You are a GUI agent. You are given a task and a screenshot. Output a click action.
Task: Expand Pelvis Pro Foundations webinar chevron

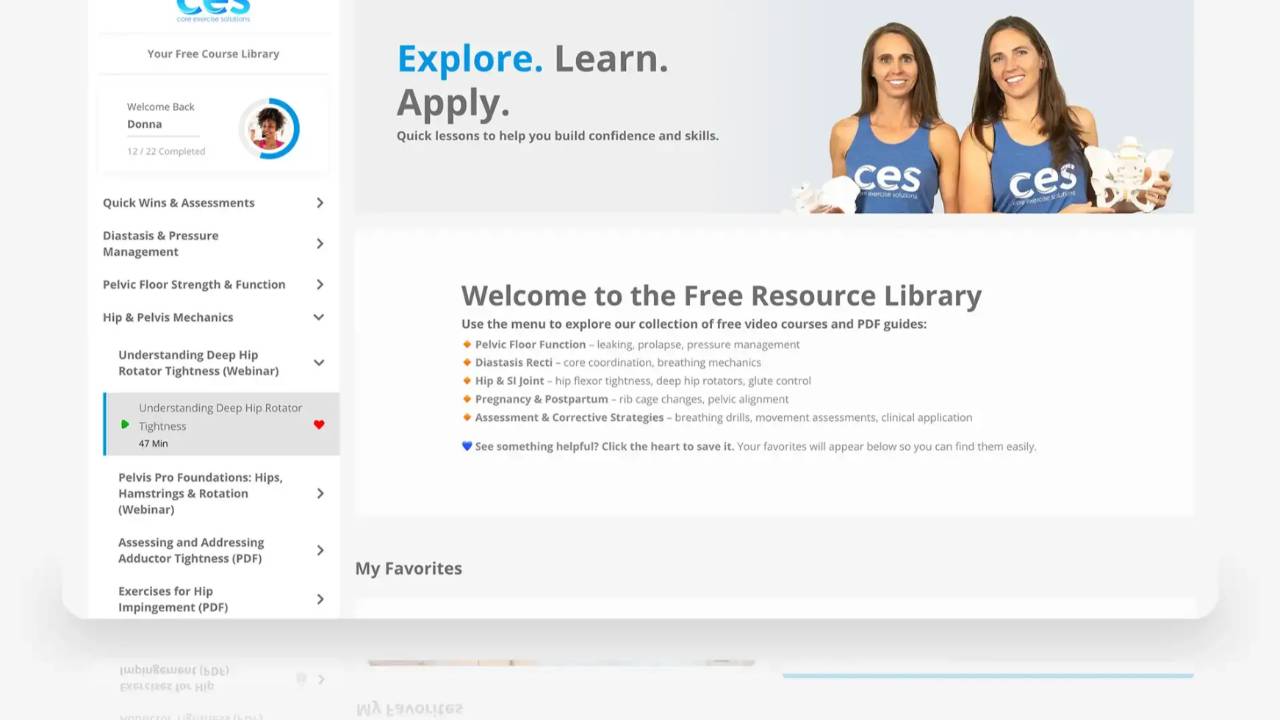320,494
